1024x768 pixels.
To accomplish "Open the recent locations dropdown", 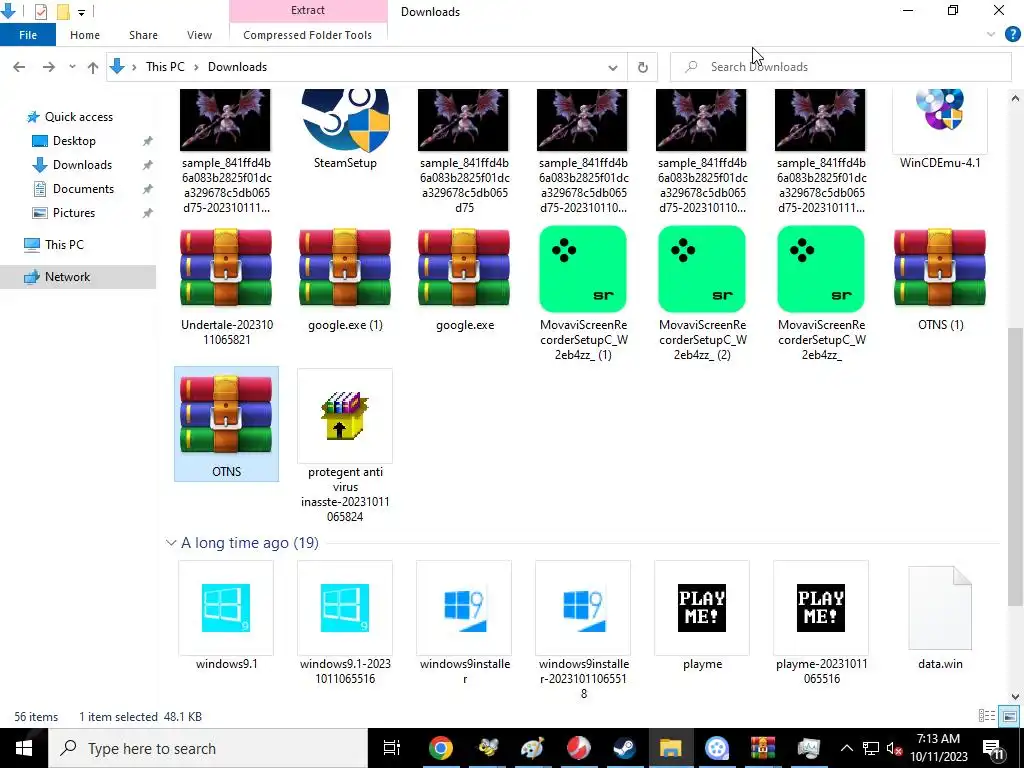I will coord(72,67).
